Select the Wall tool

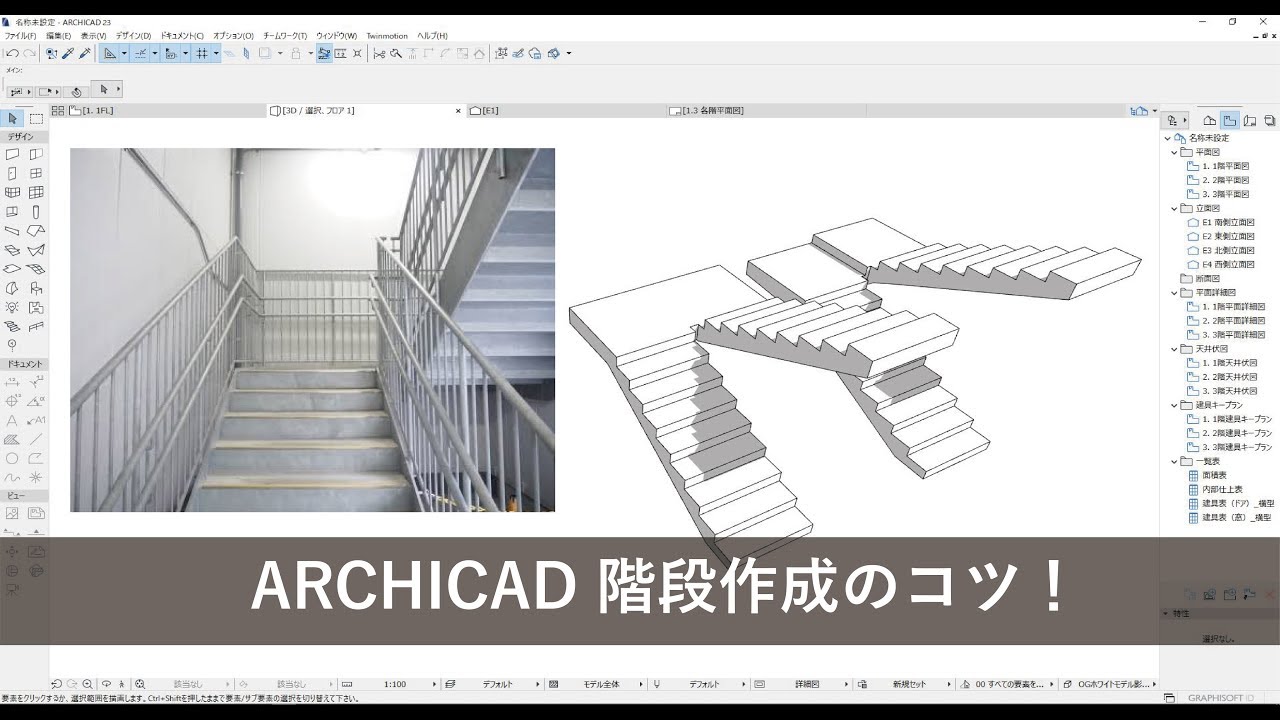(12, 154)
